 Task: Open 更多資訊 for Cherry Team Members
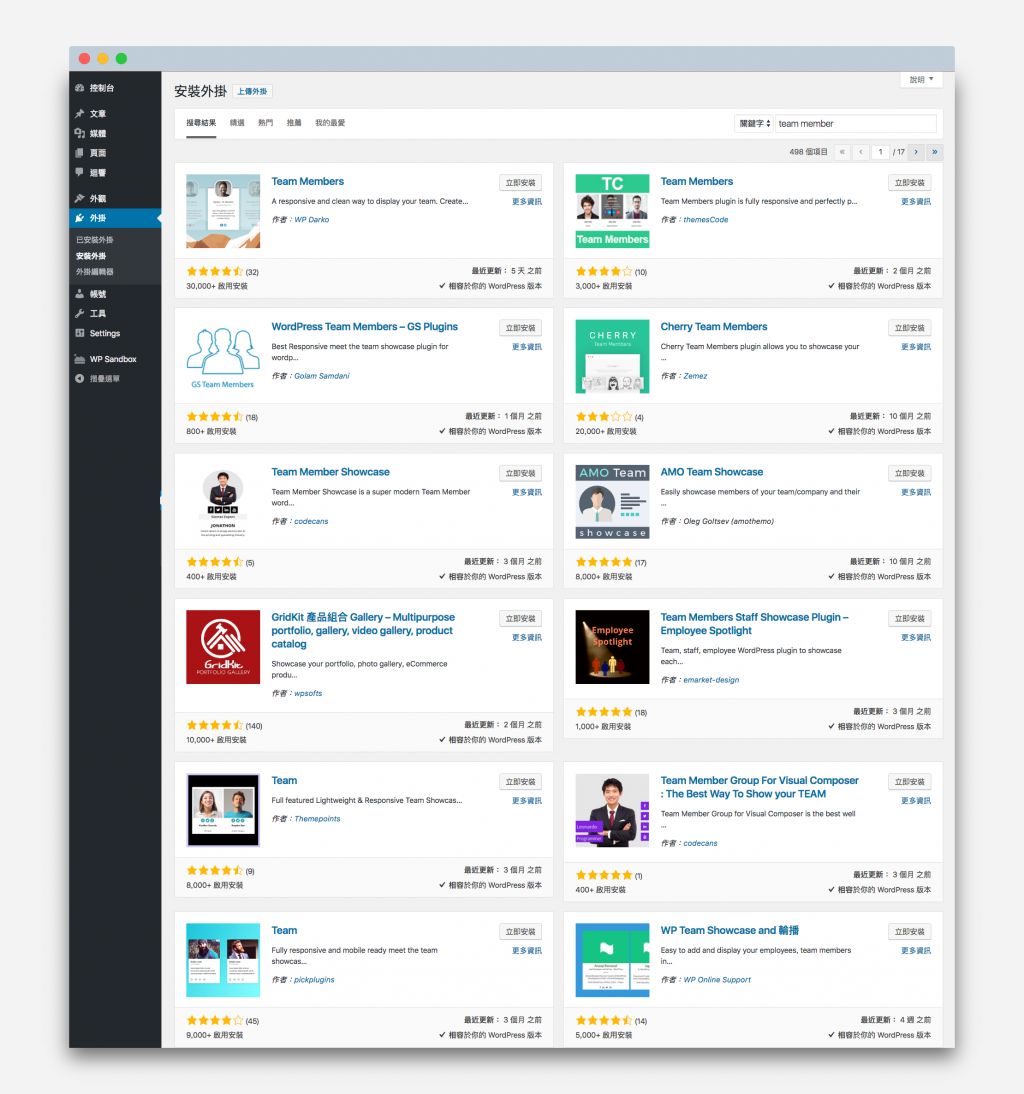[916, 347]
